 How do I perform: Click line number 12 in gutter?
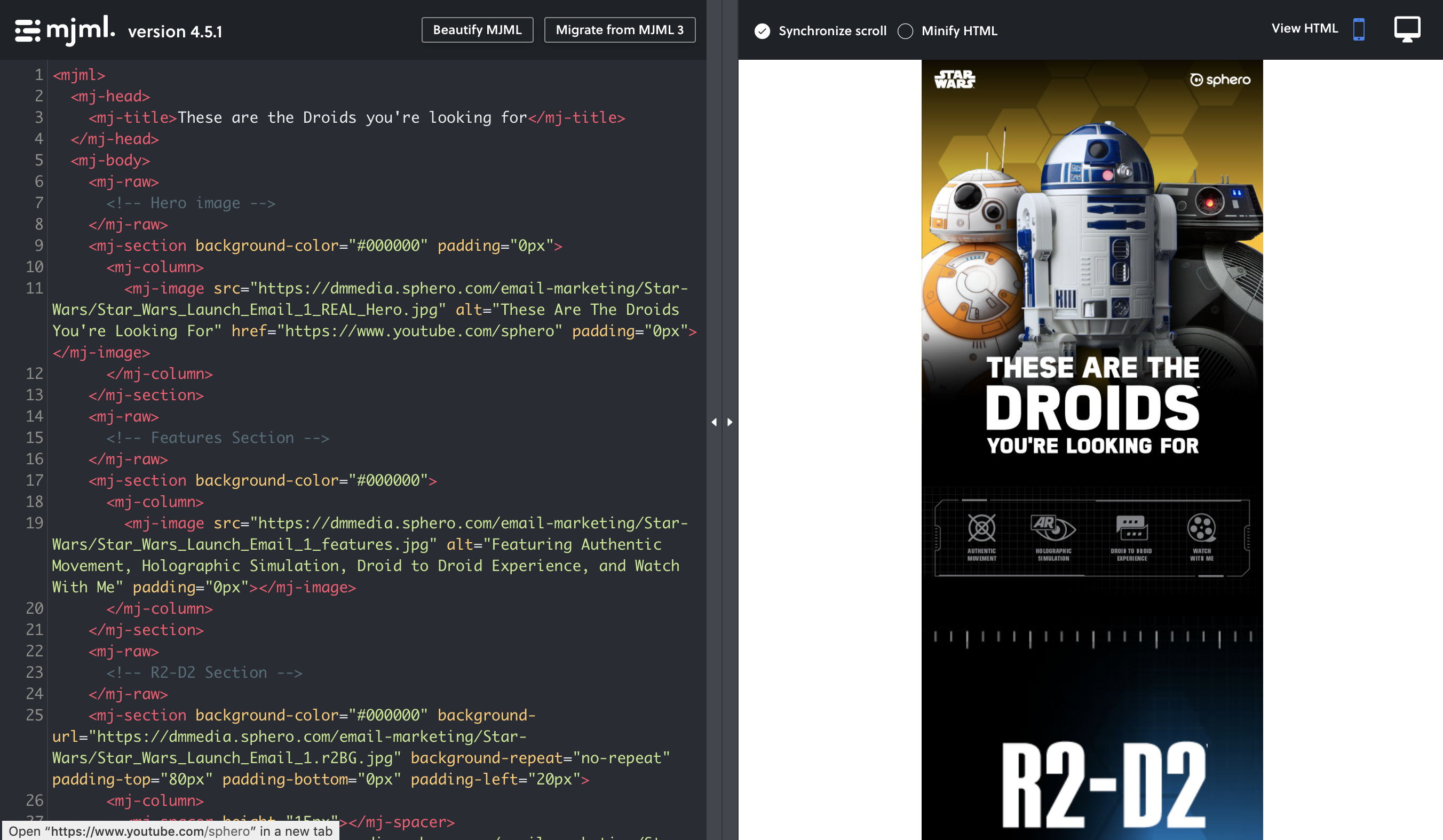pyautogui.click(x=34, y=374)
